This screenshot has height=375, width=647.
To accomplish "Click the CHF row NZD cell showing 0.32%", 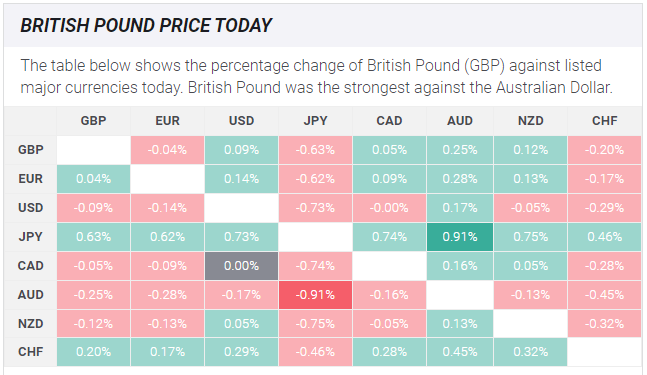I will [530, 352].
